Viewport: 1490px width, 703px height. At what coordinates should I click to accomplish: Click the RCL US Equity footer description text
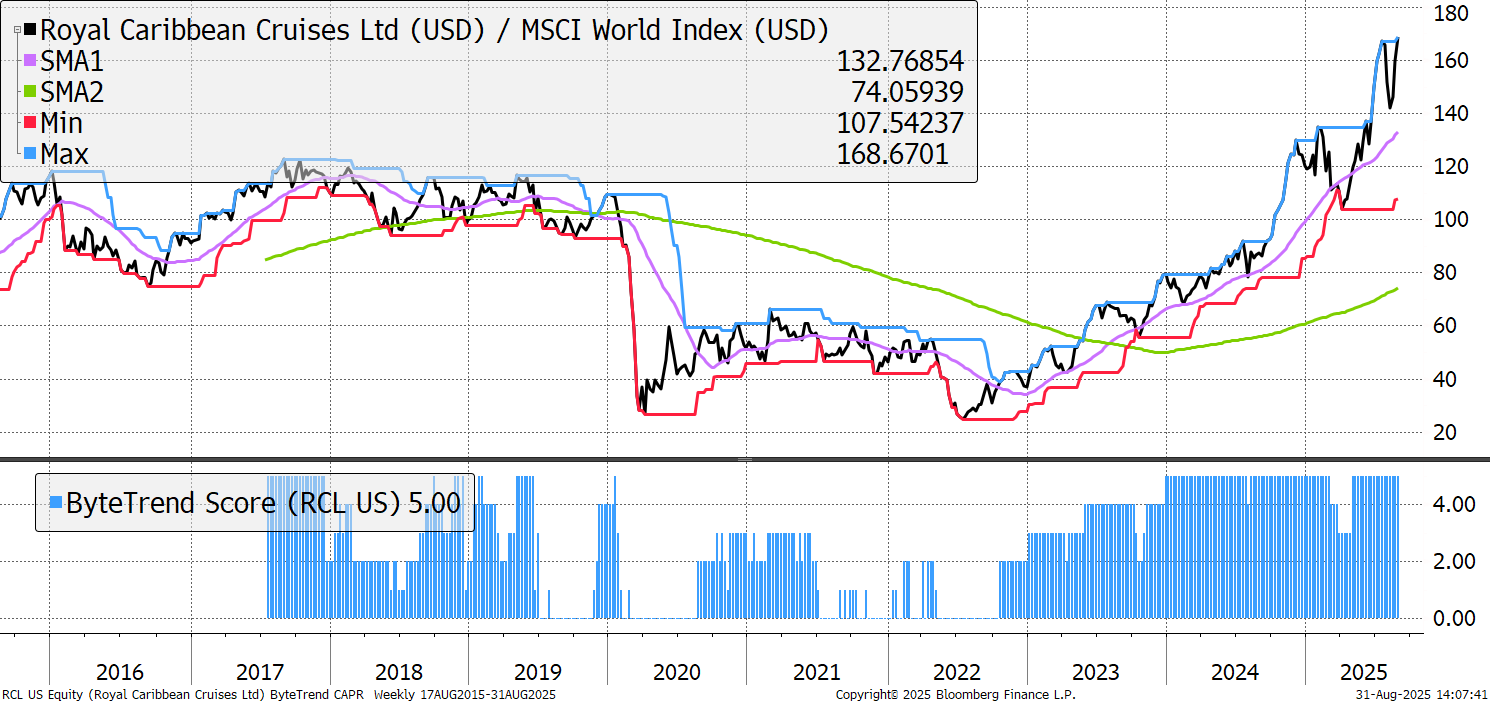(x=278, y=694)
